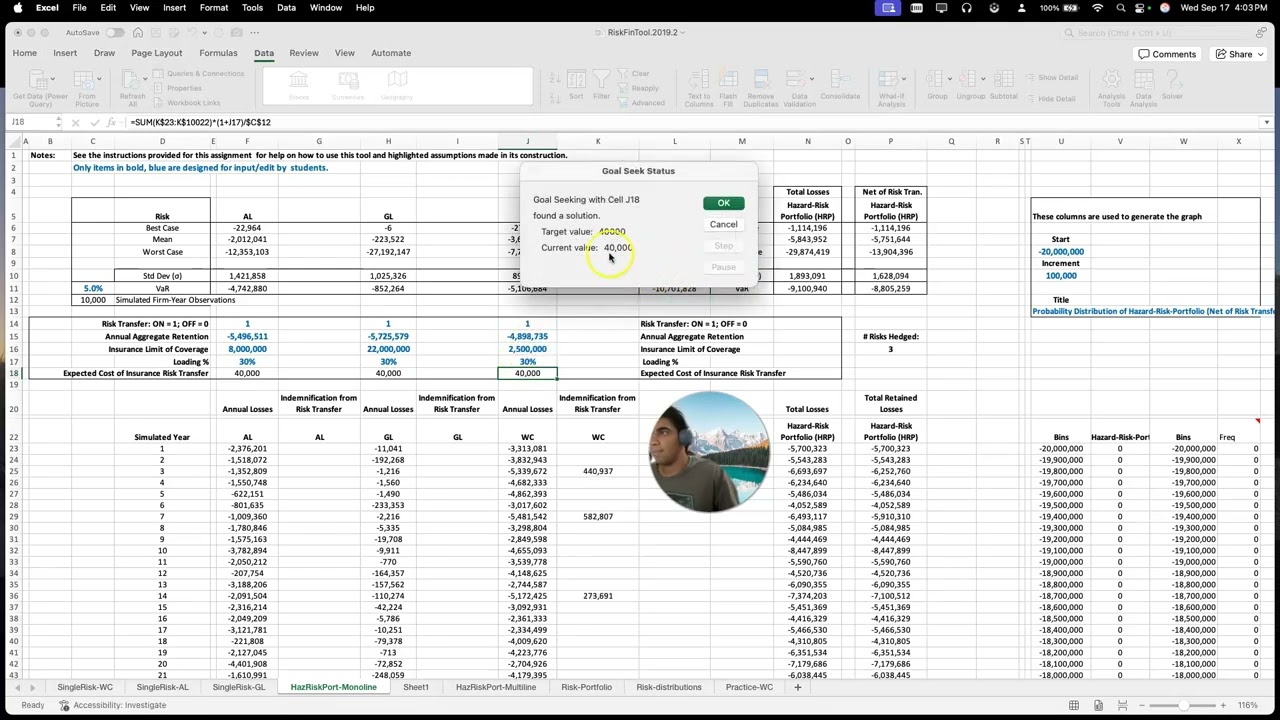The image size is (1280, 720).
Task: Open the What-If Analysis menu
Action: [x=891, y=88]
